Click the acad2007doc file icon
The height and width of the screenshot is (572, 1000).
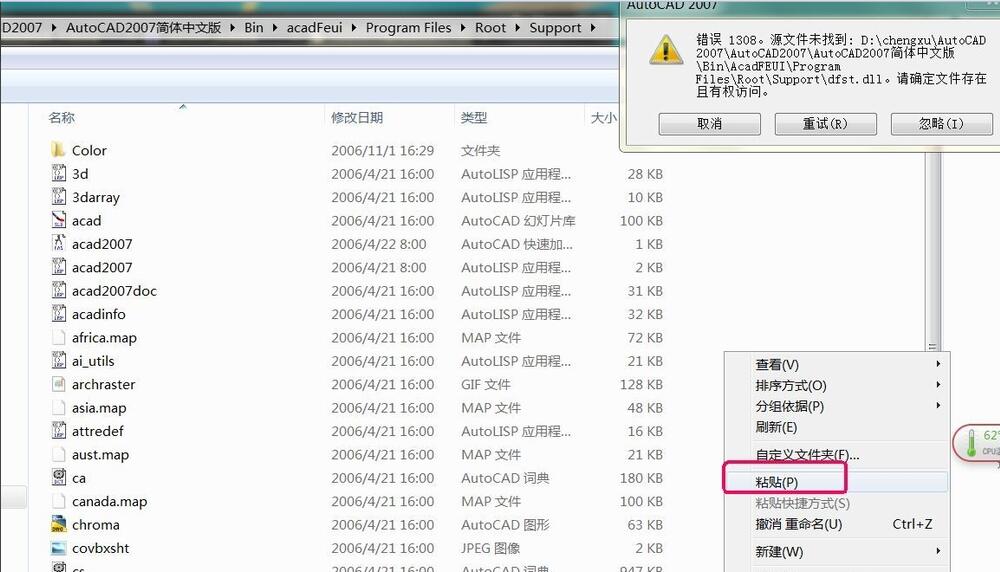tap(59, 290)
